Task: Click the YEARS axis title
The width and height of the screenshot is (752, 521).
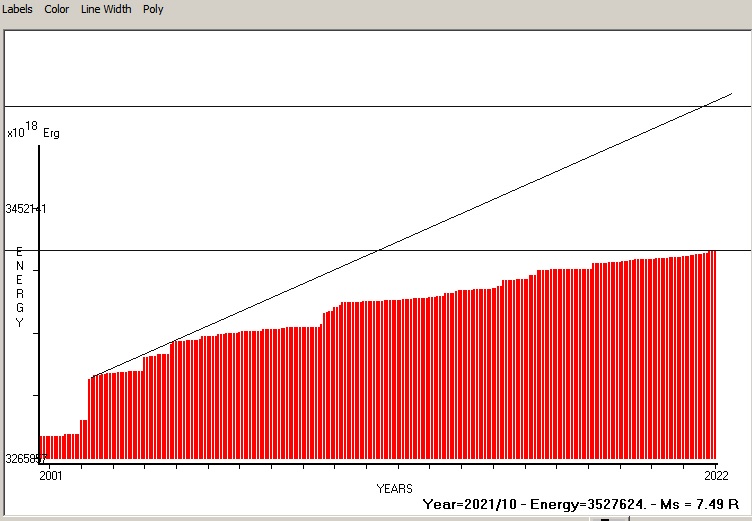Action: coord(394,489)
